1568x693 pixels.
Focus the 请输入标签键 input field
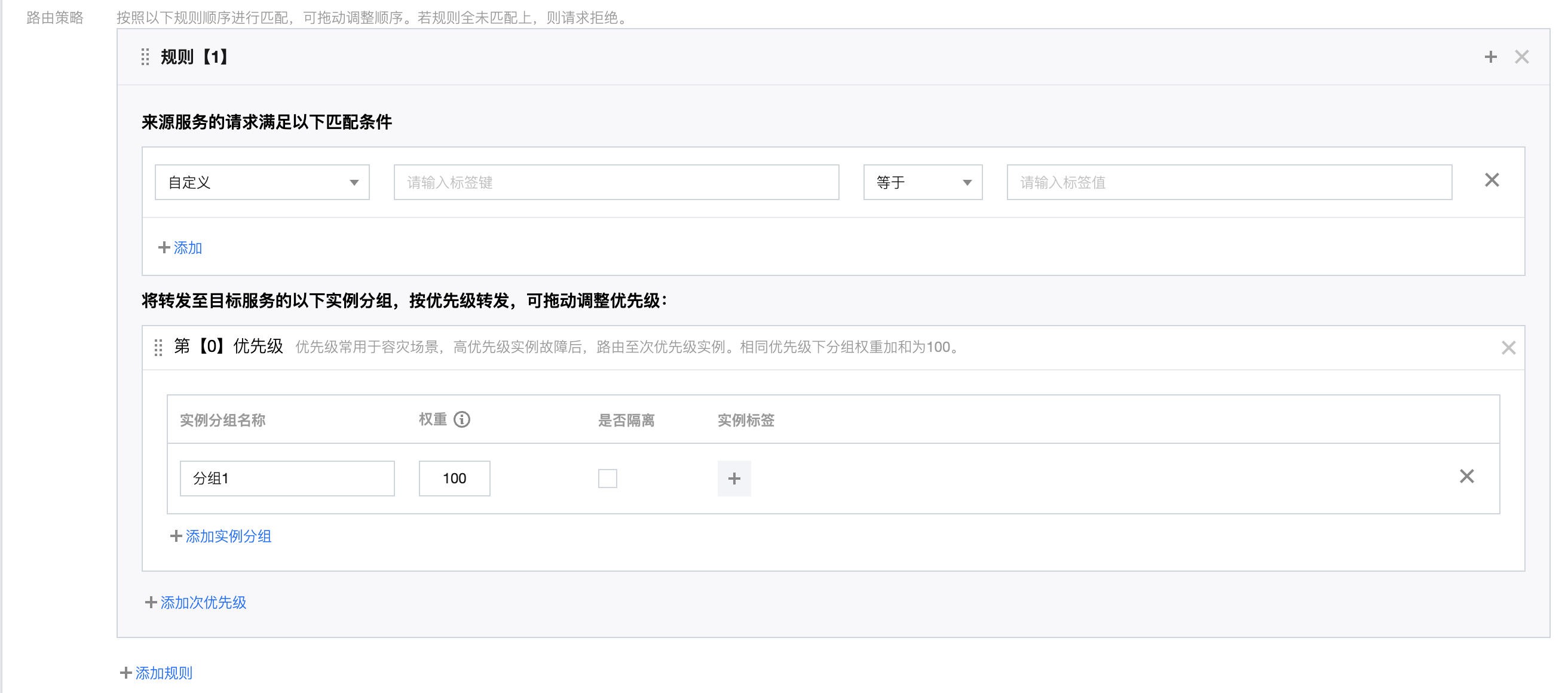[x=616, y=183]
